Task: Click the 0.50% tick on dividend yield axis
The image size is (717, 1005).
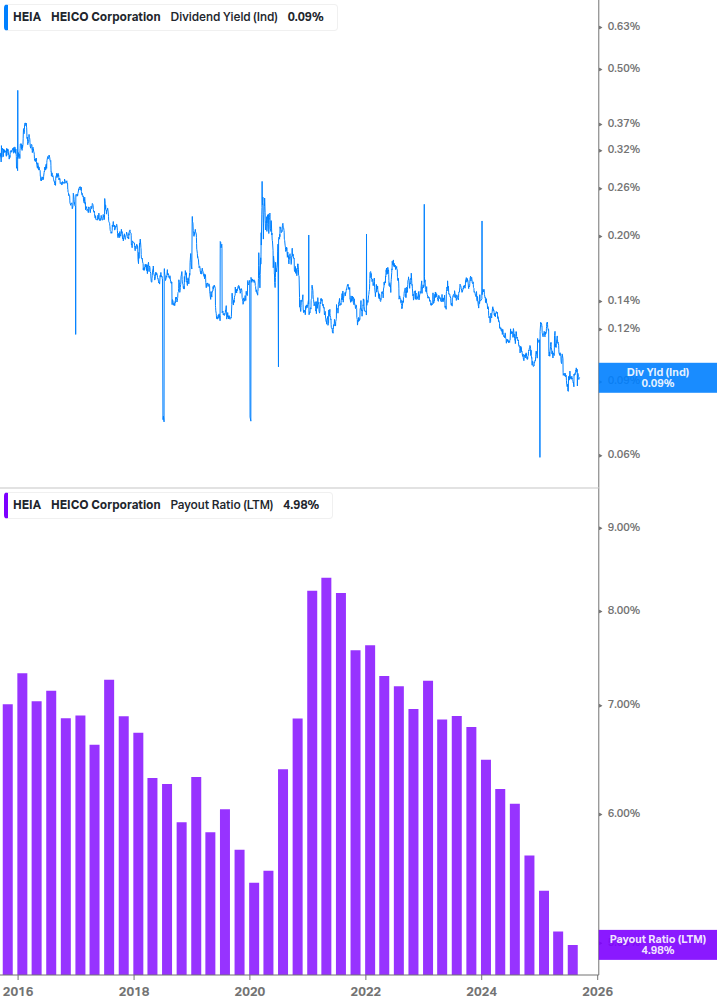Action: tap(623, 69)
